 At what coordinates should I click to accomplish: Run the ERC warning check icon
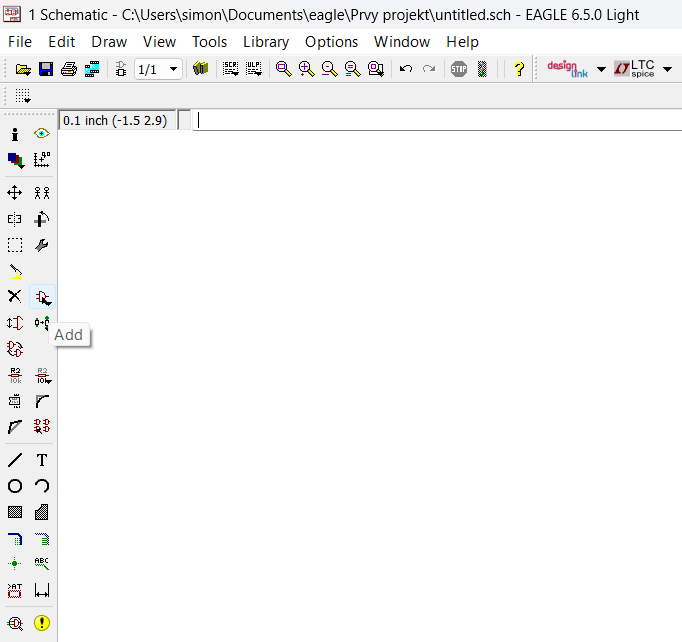coord(42,622)
